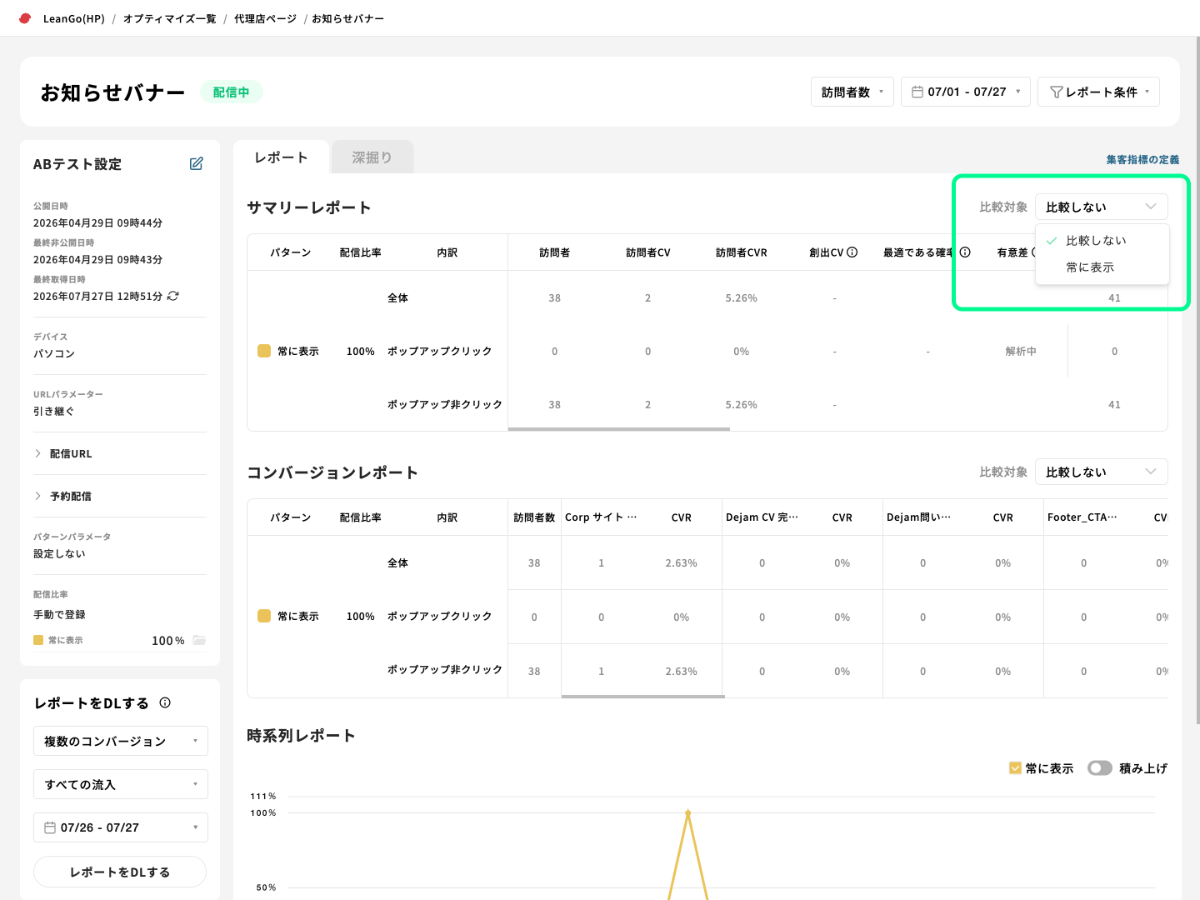The height and width of the screenshot is (900, 1200).
Task: Click パソコン device value
Action: tap(54, 354)
